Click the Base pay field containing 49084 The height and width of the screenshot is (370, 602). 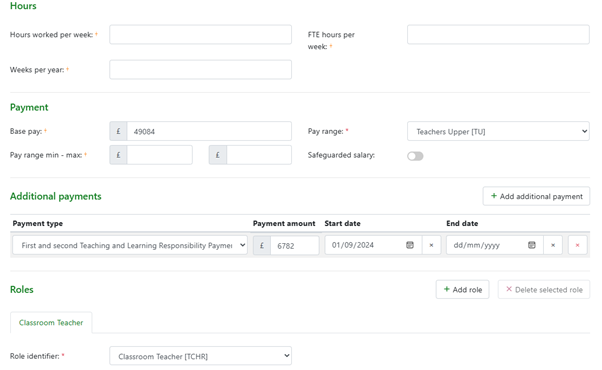pos(209,131)
